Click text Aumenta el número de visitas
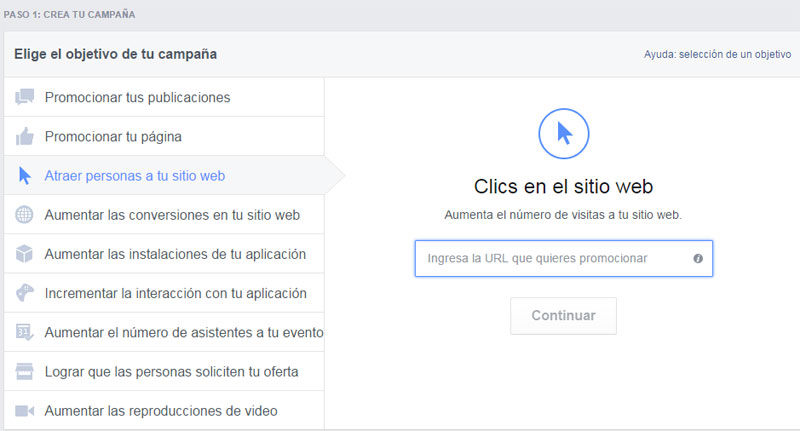 coord(563,215)
